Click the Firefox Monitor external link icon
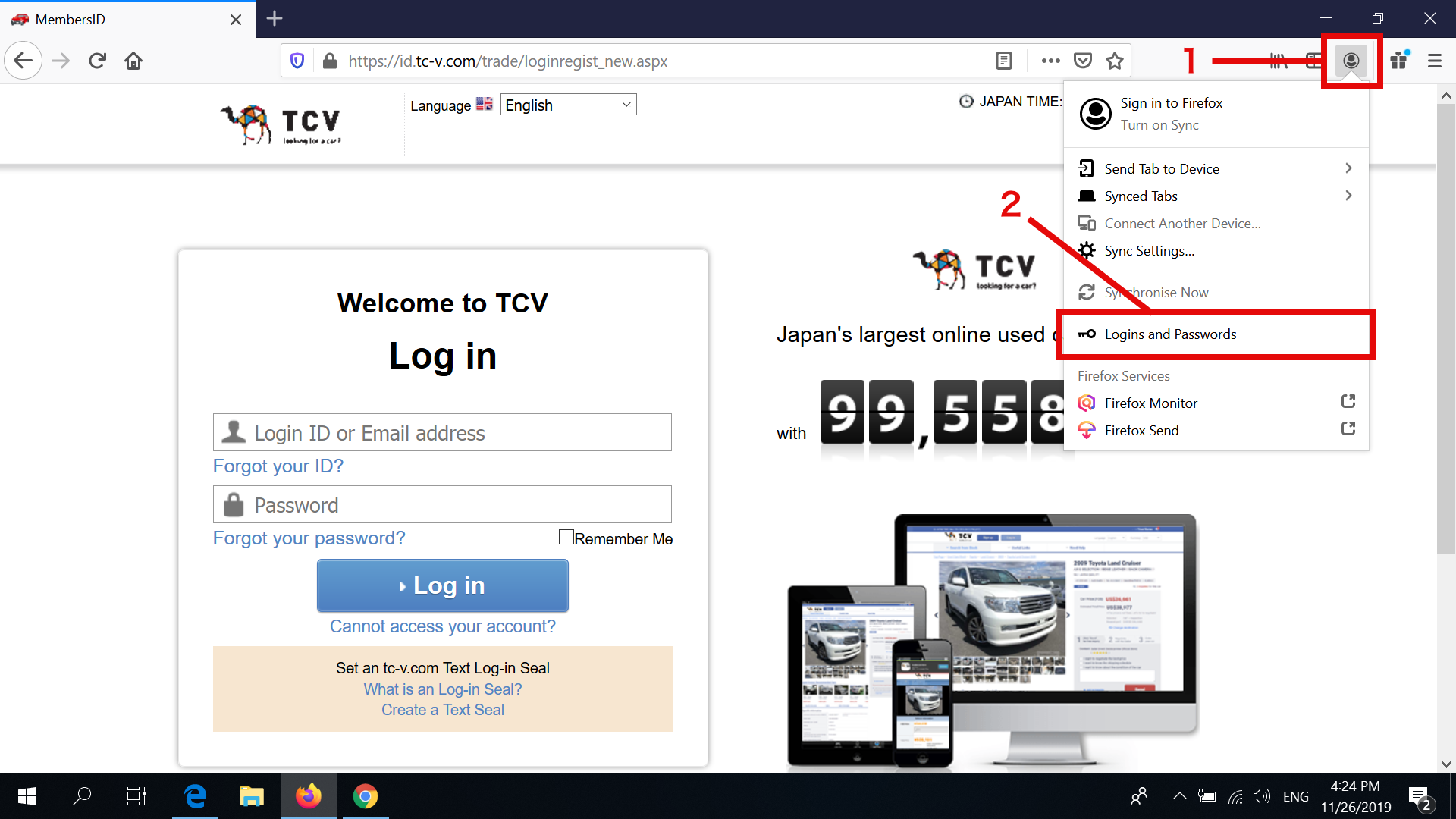 [x=1348, y=401]
